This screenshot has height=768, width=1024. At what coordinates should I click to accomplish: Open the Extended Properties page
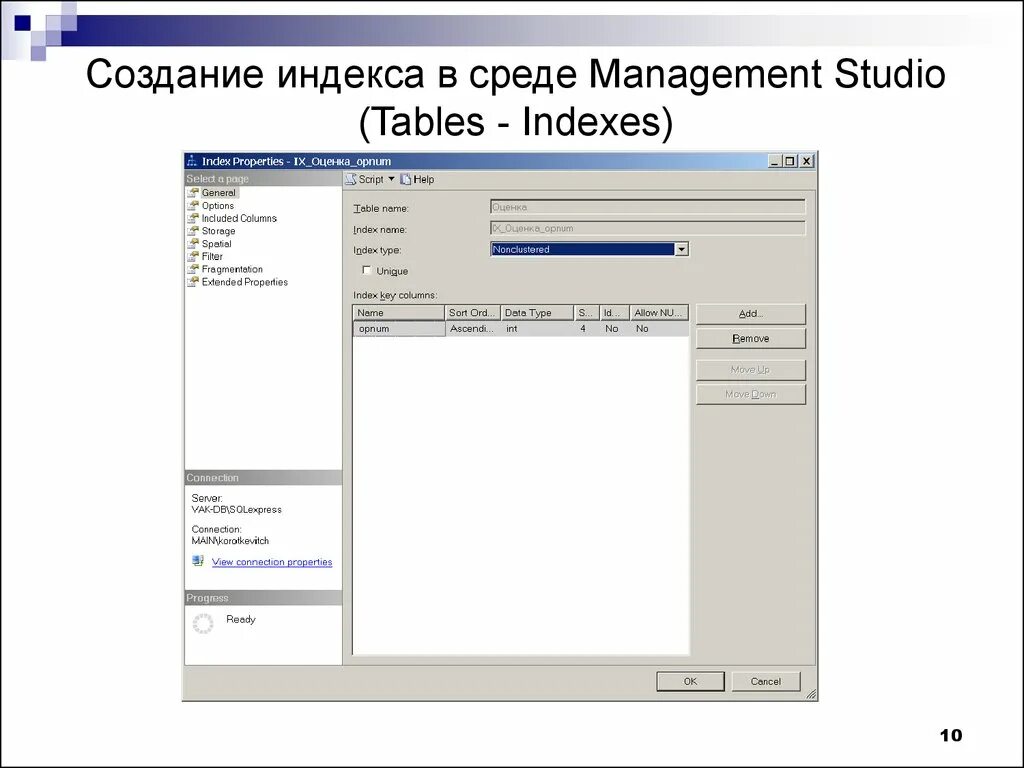pyautogui.click(x=244, y=281)
